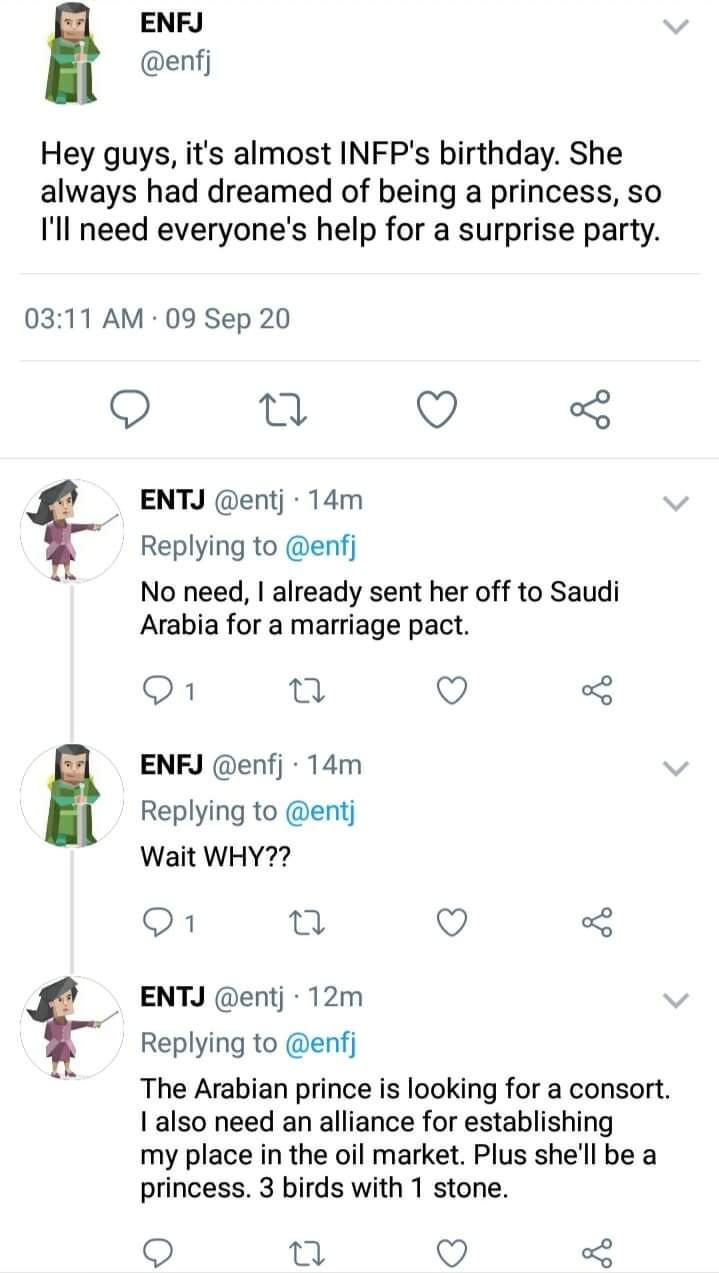Viewport: 719px width, 1273px height.
Task: Share the main surprise party tweet
Action: point(590,410)
